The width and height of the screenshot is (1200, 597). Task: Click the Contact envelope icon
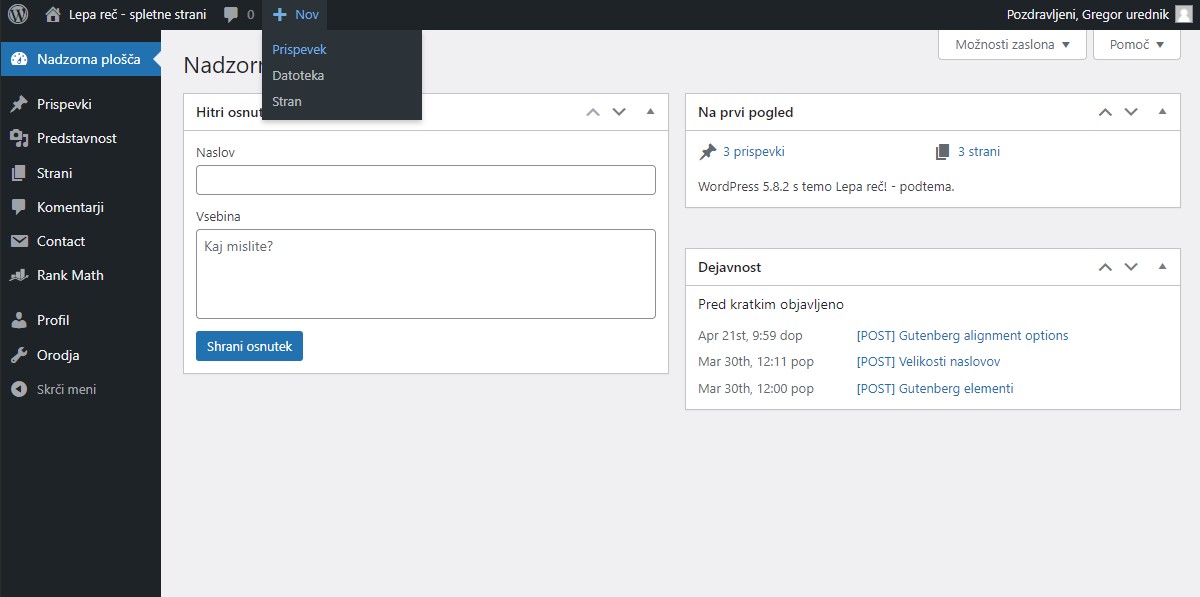click(x=18, y=241)
